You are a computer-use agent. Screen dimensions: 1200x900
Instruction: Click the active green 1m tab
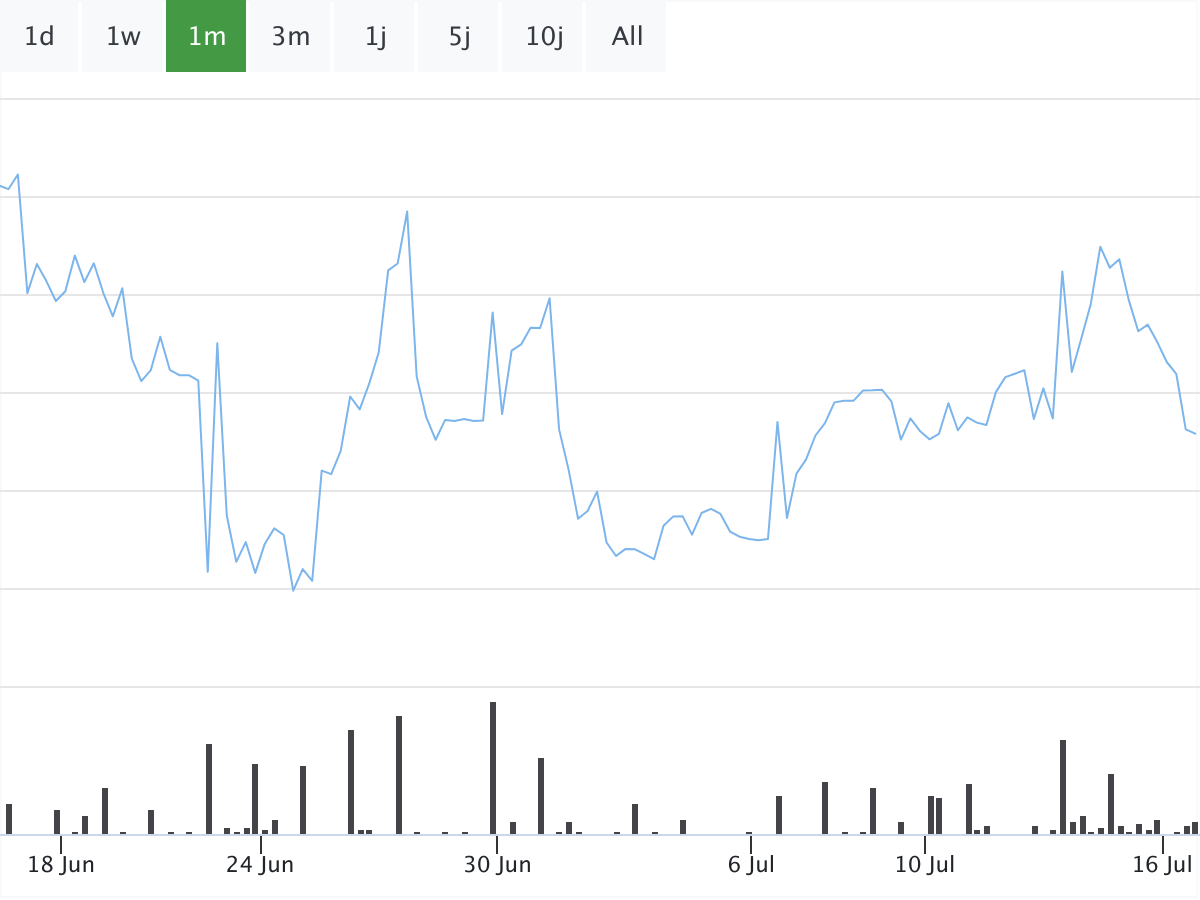[206, 37]
